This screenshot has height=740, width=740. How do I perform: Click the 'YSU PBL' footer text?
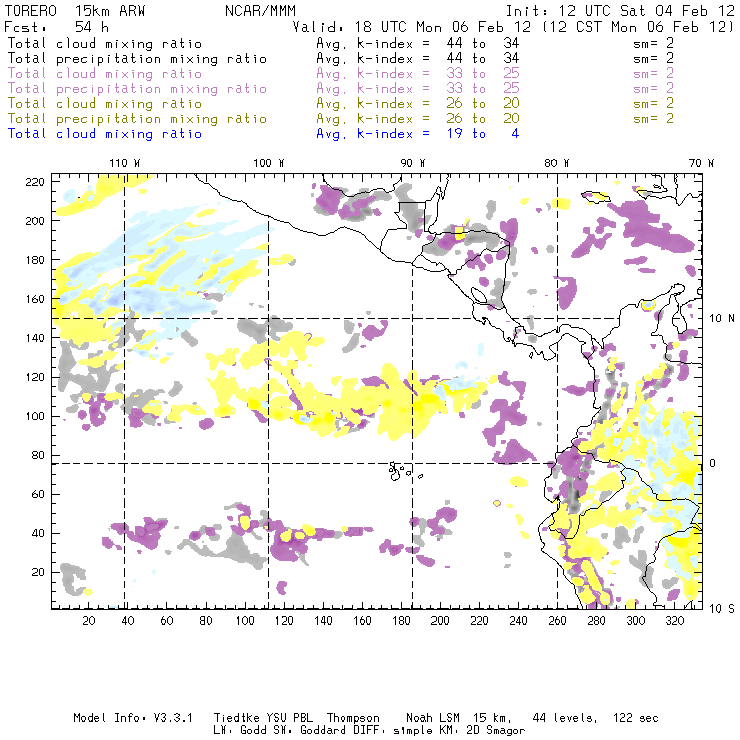pos(289,718)
